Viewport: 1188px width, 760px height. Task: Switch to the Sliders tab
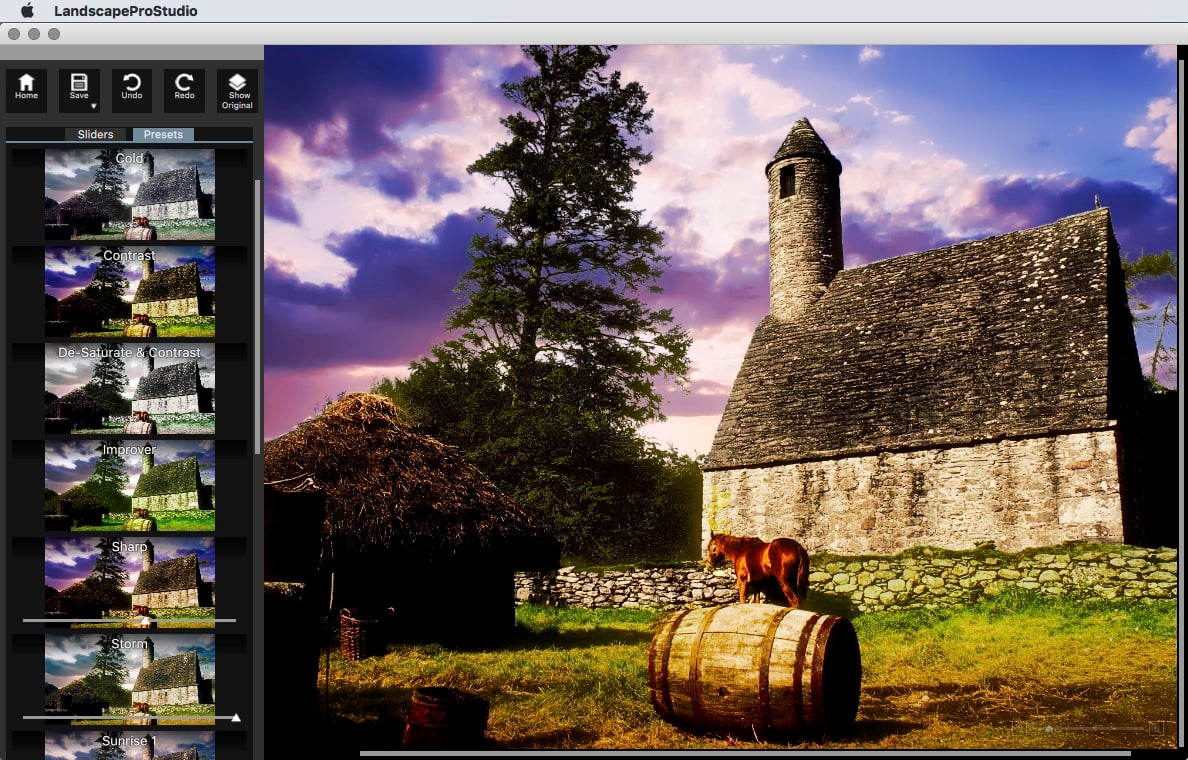96,134
